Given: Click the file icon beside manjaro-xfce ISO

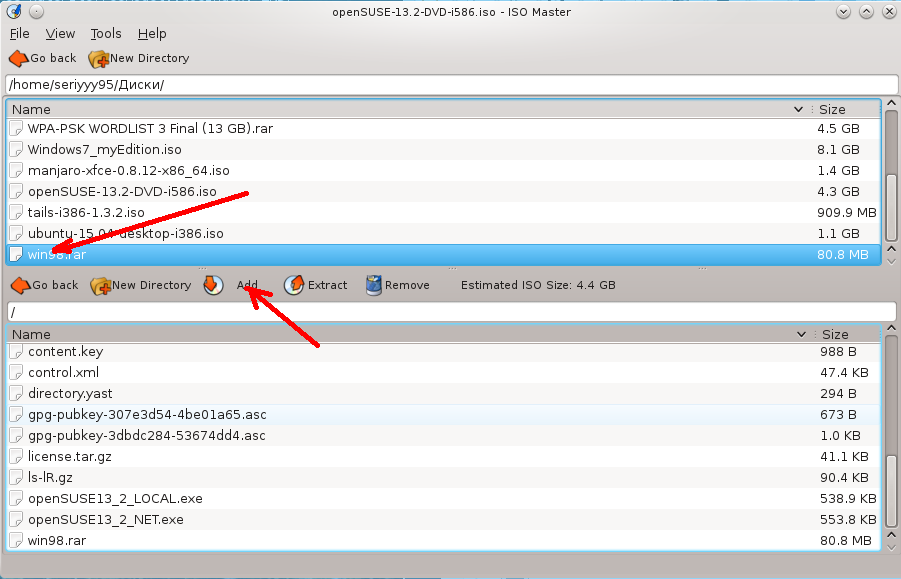Looking at the screenshot, I should coord(16,171).
